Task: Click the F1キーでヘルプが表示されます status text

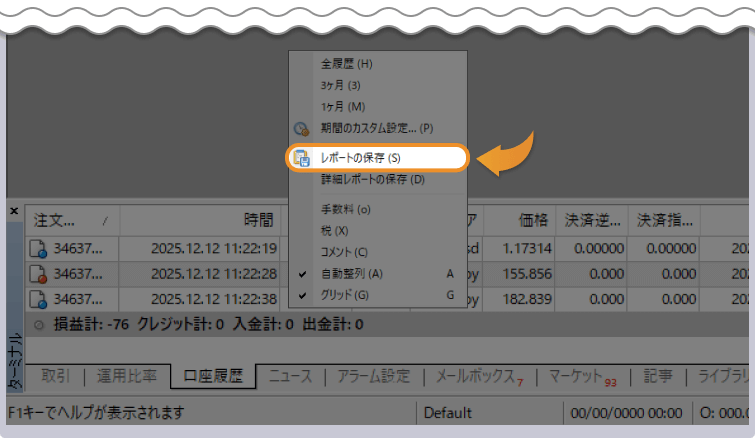Action: (96, 413)
